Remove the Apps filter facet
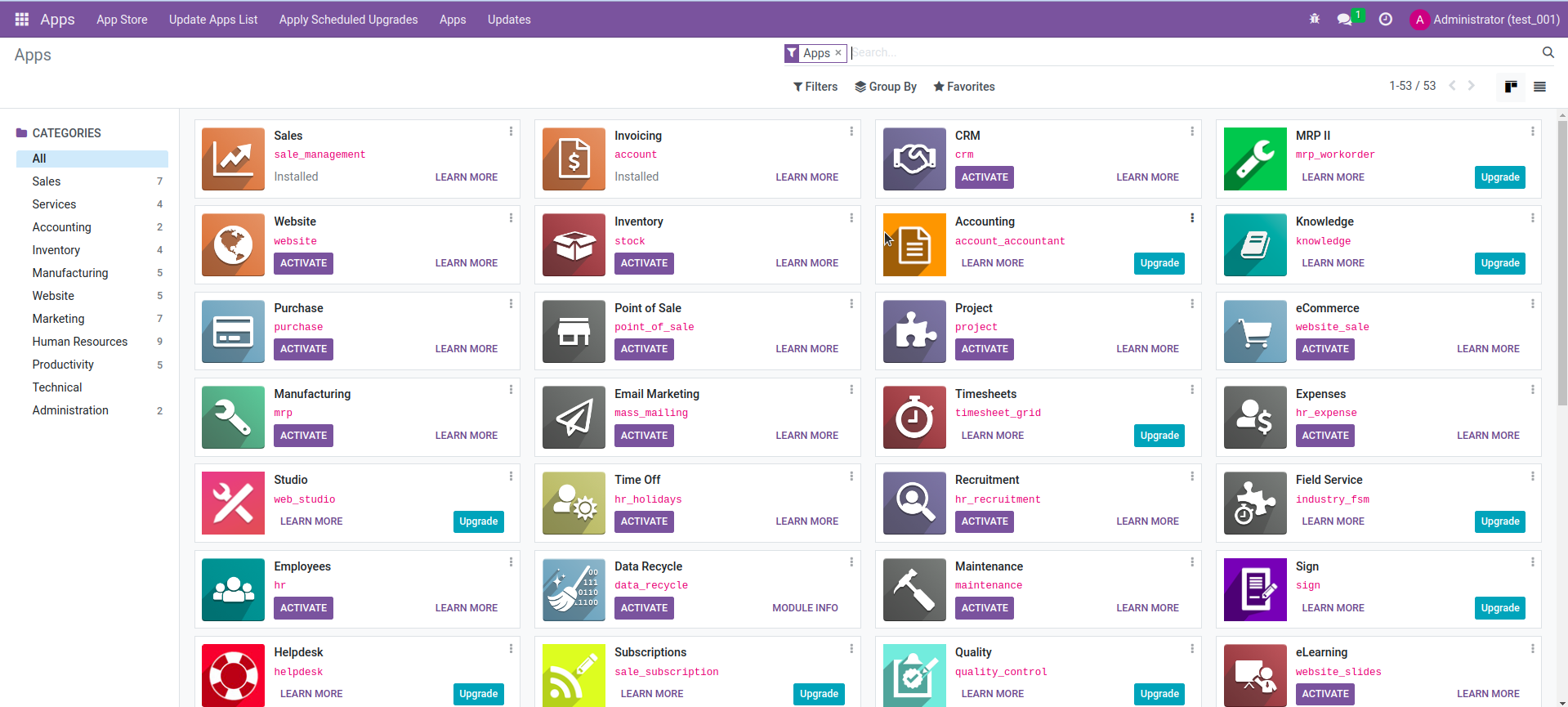 tap(838, 52)
